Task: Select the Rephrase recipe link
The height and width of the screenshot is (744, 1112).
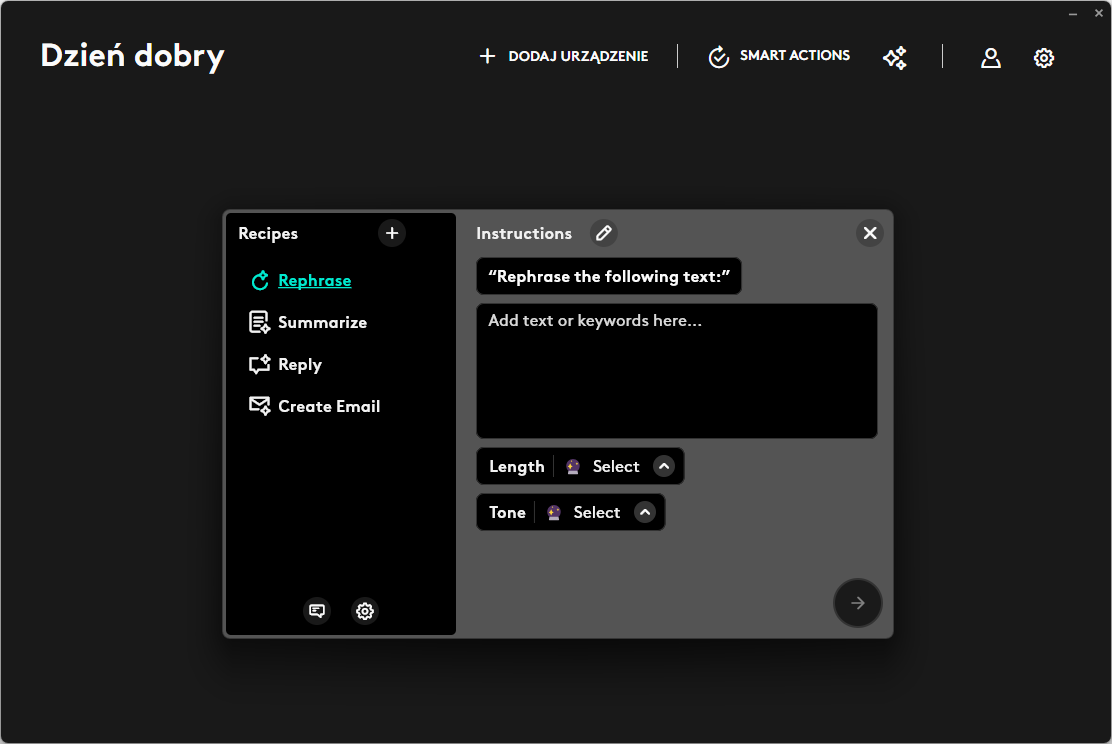Action: (x=314, y=281)
